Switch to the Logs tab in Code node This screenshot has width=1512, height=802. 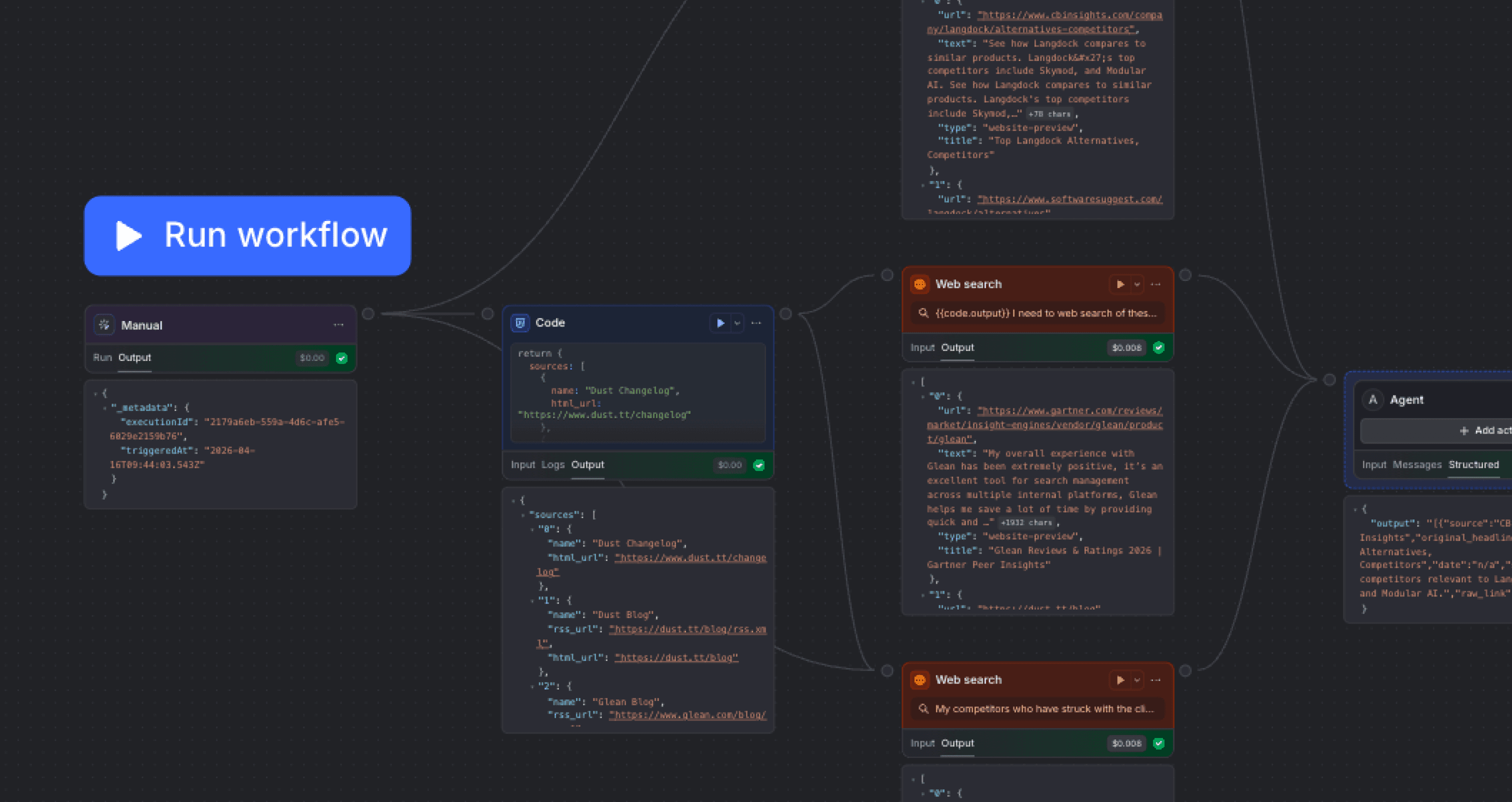coord(552,464)
